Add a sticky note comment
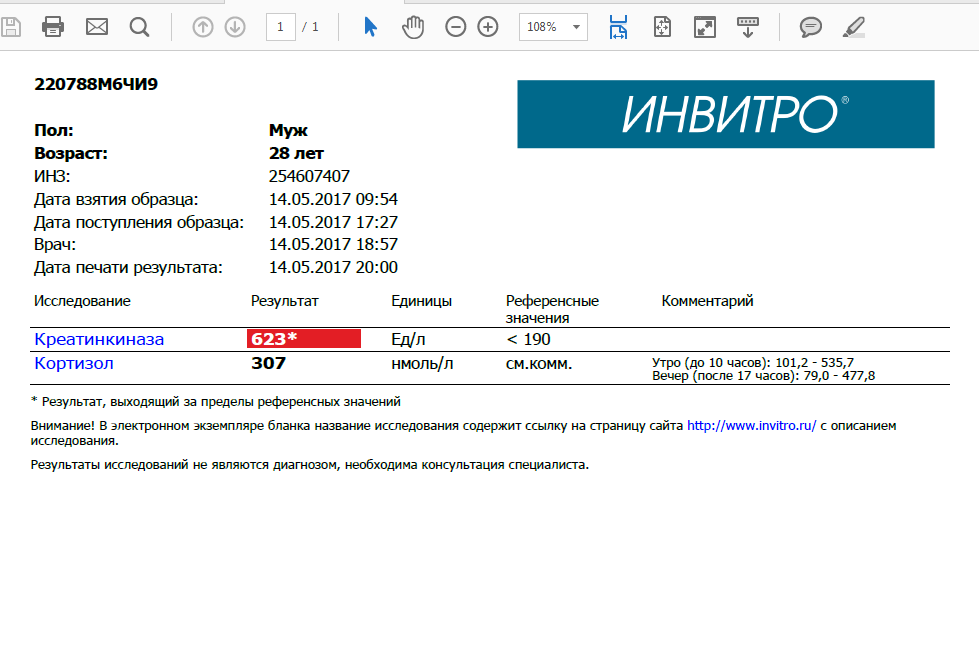The image size is (979, 651). coord(810,27)
